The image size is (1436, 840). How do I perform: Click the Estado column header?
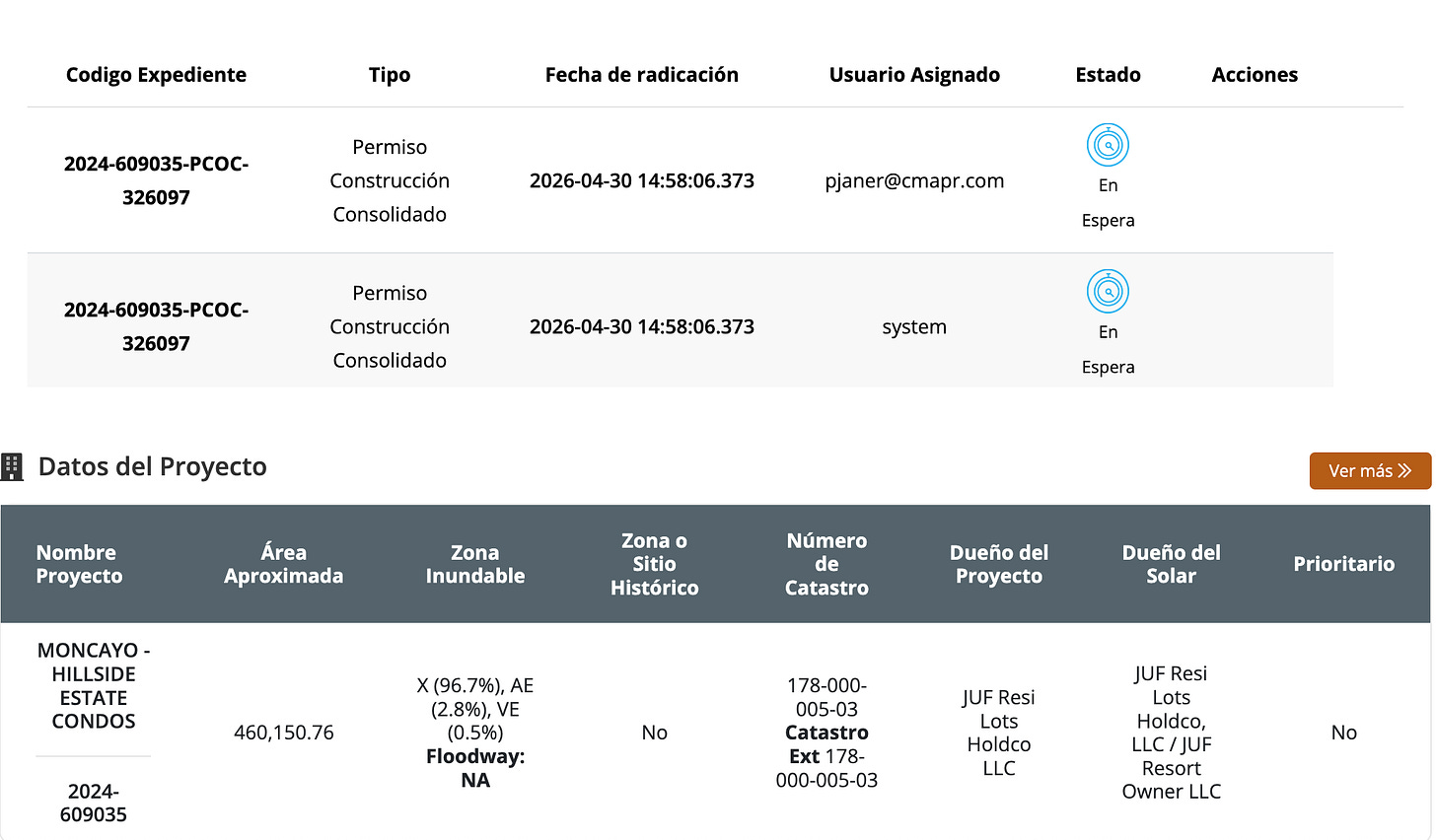tap(1108, 75)
